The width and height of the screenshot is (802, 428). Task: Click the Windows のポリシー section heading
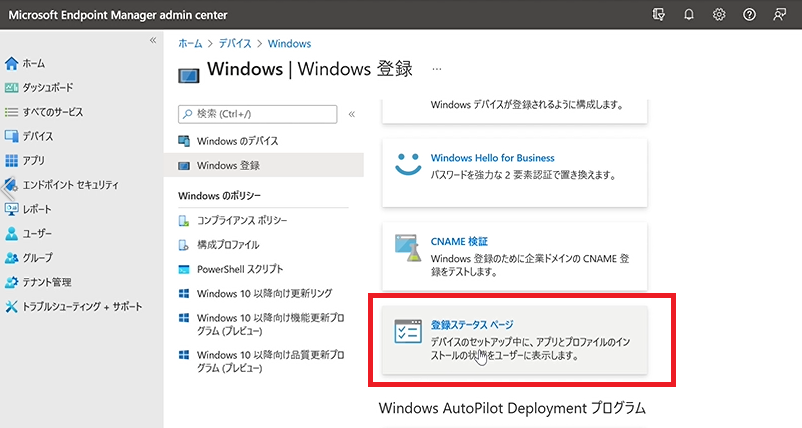pos(219,196)
